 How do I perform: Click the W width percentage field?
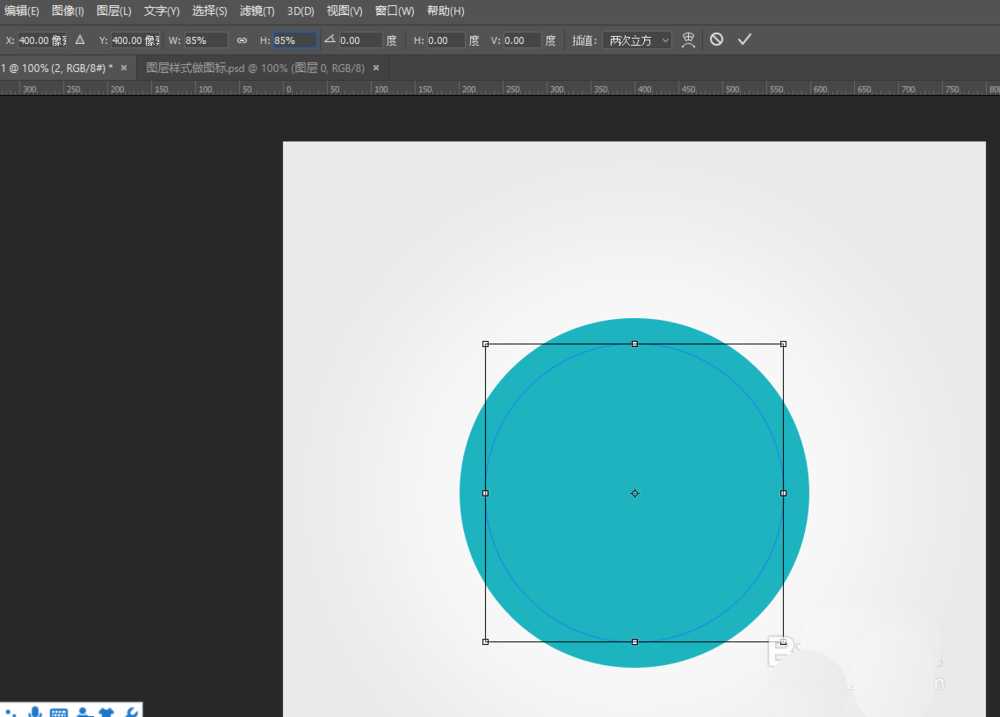pos(205,41)
